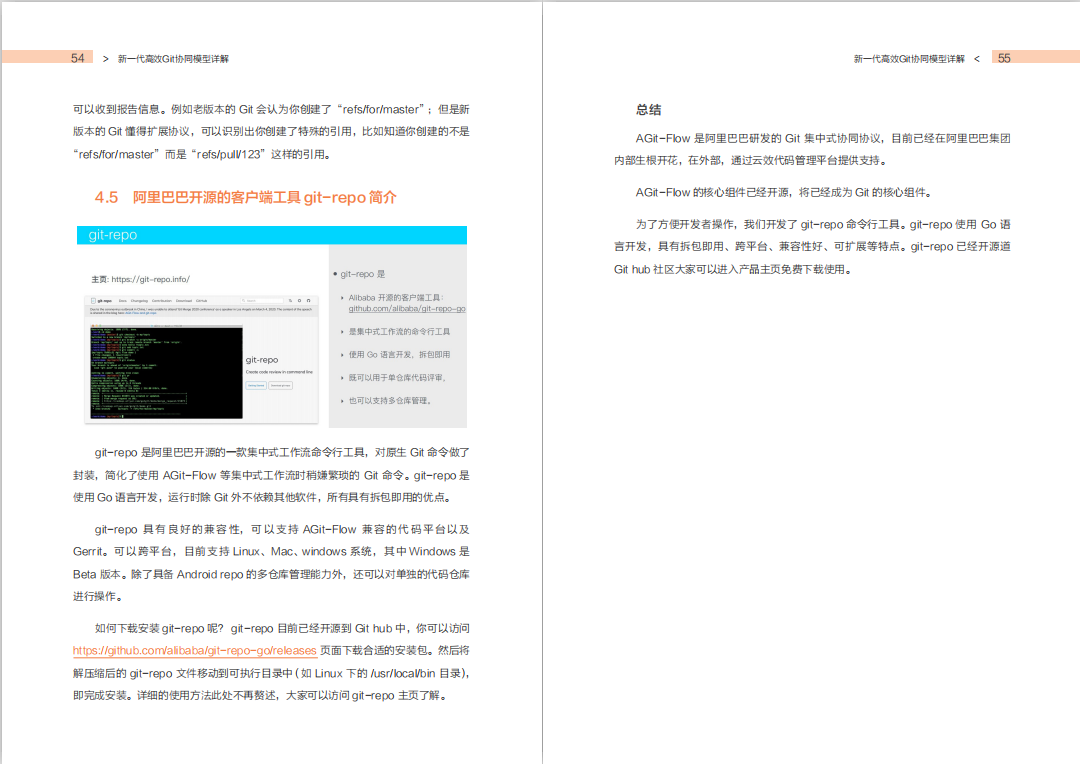Click the paragraph starting 'git-repo 具有良好的兼容性'
This screenshot has height=764, width=1080.
point(271,563)
